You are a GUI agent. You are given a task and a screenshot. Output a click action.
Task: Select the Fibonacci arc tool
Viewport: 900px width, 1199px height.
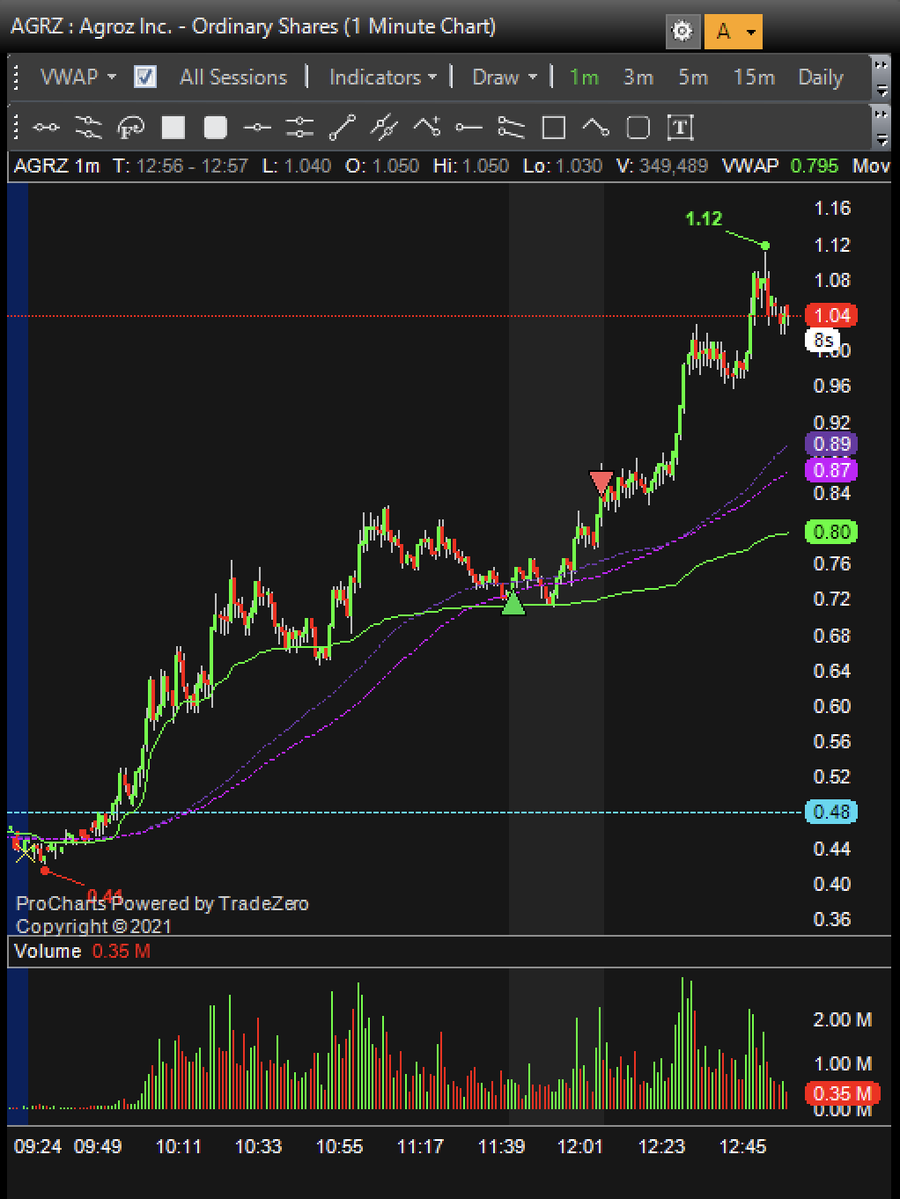coord(131,128)
